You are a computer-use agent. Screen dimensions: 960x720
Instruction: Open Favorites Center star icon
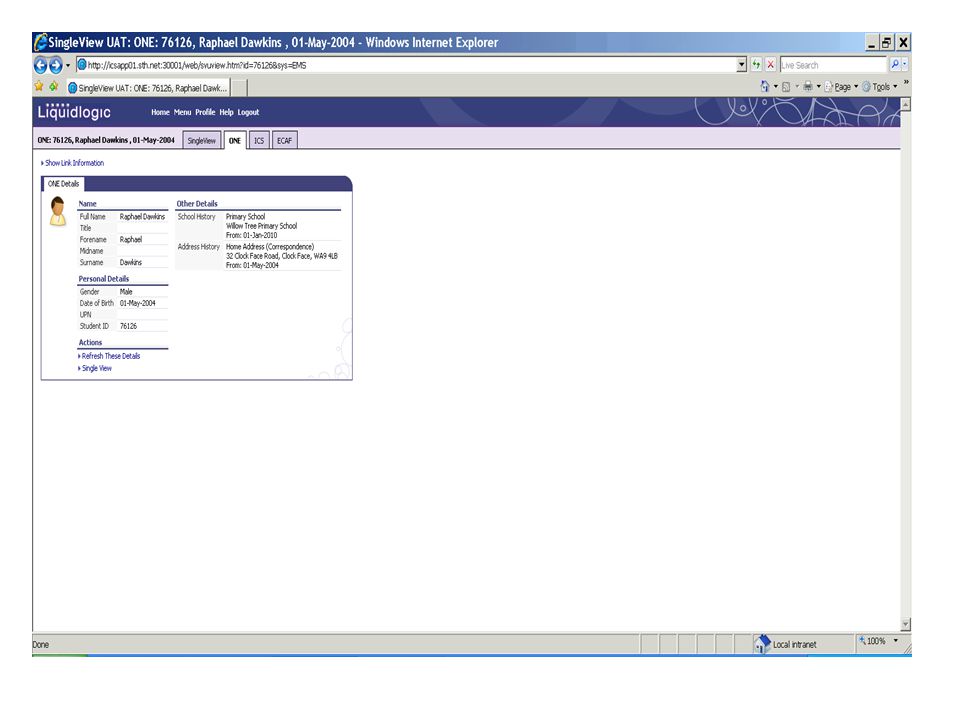pos(39,86)
